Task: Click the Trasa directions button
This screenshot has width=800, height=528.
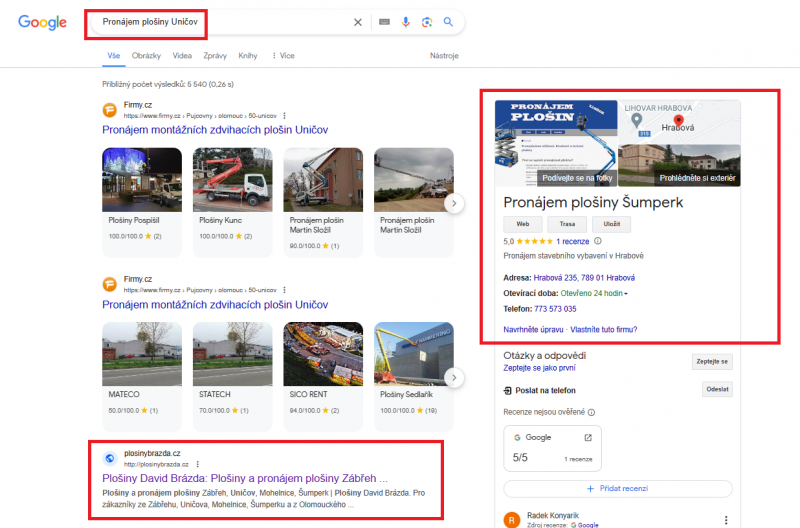Action: click(567, 224)
